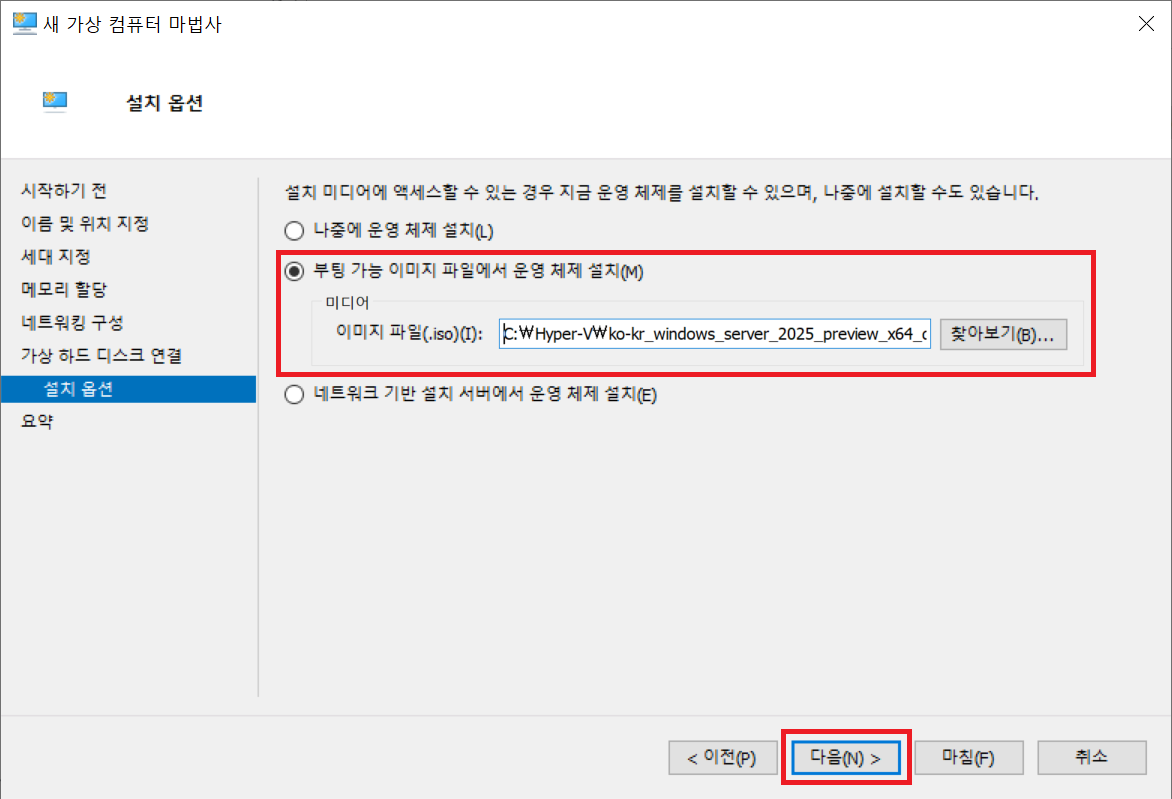Click the 이전 back button
1172x799 pixels.
[721, 758]
